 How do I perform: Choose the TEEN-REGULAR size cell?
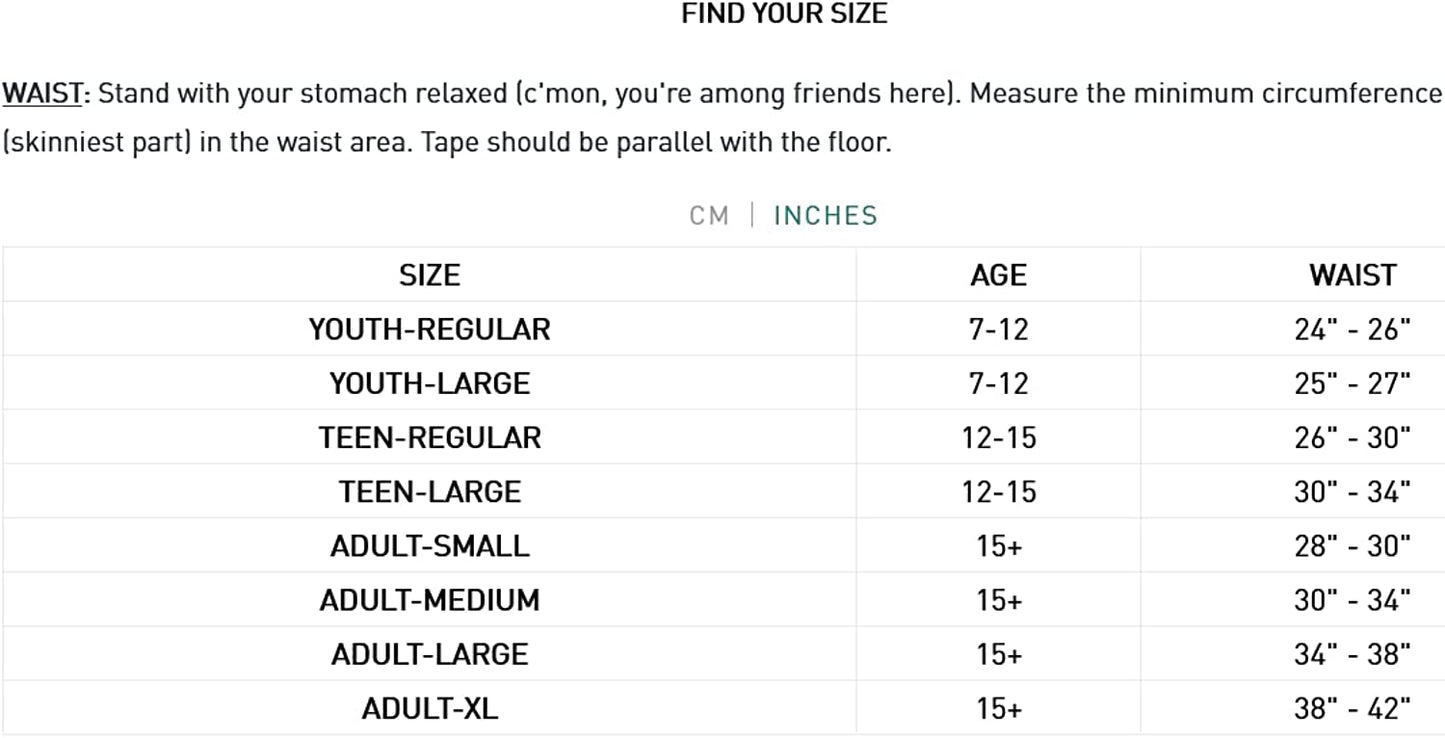click(x=429, y=437)
